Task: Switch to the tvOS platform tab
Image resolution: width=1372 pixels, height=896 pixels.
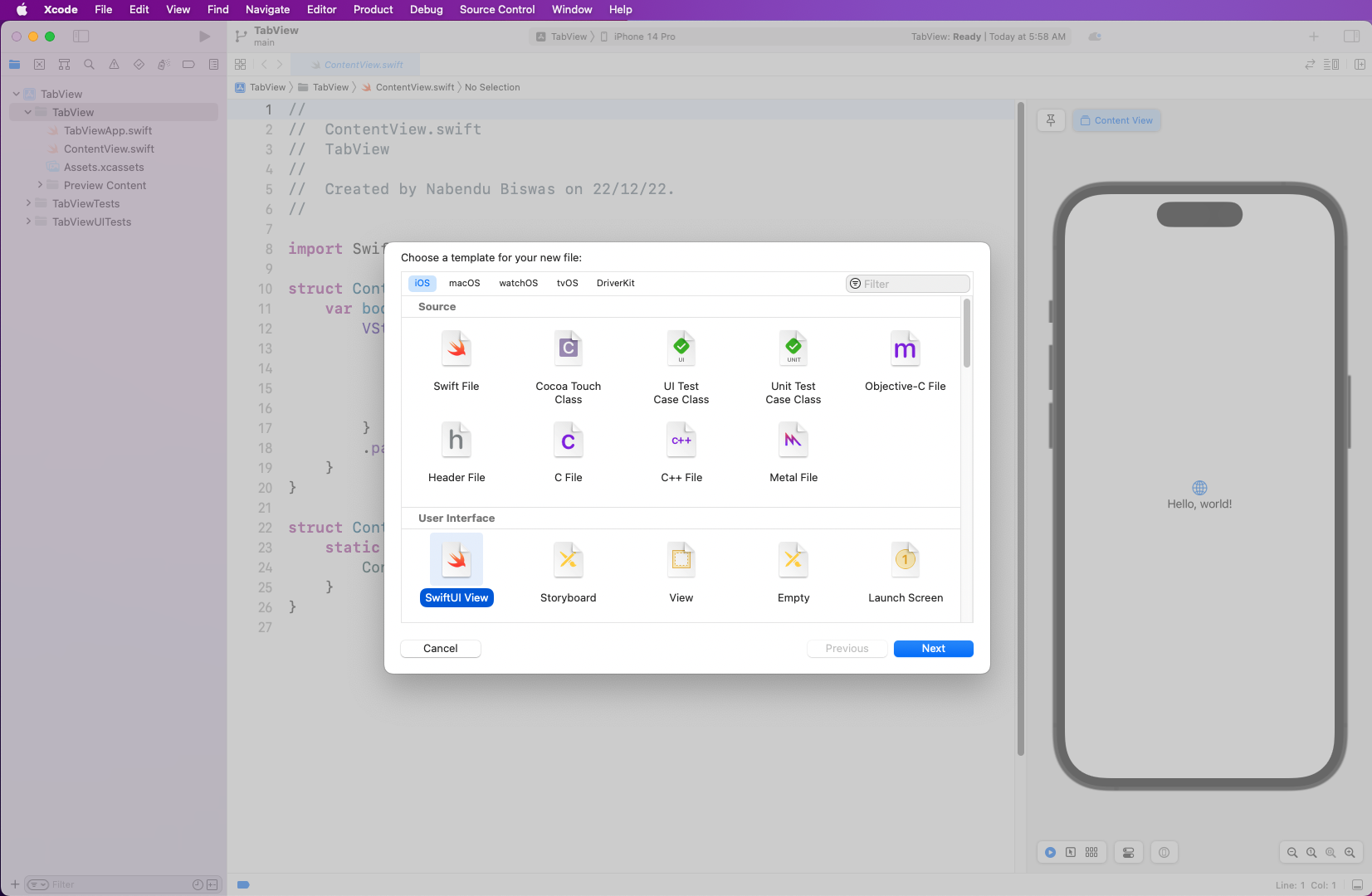Action: click(568, 283)
